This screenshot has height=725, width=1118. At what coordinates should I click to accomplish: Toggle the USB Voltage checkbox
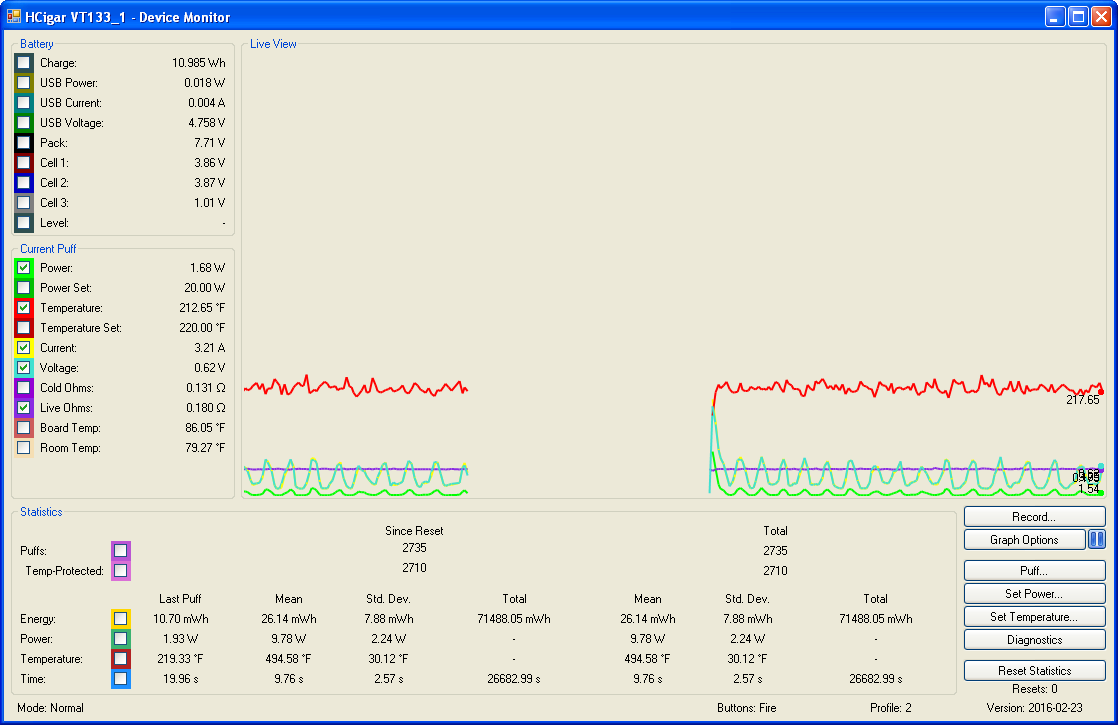[24, 123]
